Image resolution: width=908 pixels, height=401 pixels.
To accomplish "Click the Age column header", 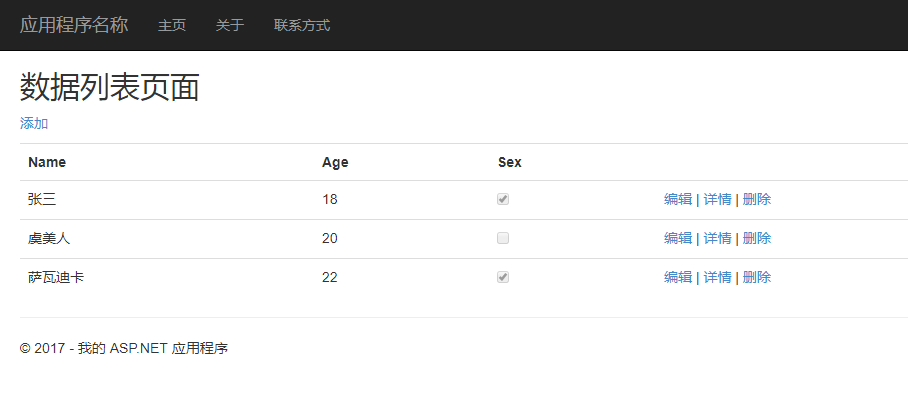I will click(335, 162).
